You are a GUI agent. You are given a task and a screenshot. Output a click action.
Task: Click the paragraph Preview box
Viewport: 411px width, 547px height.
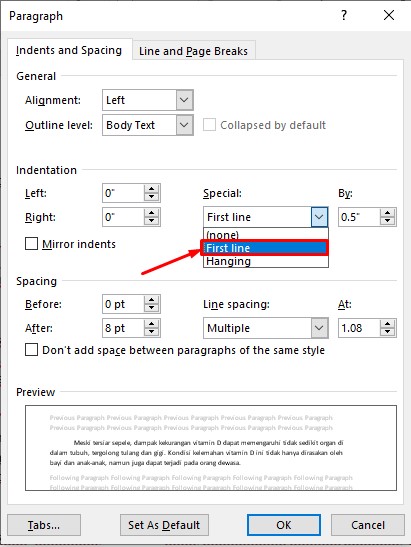[211, 448]
